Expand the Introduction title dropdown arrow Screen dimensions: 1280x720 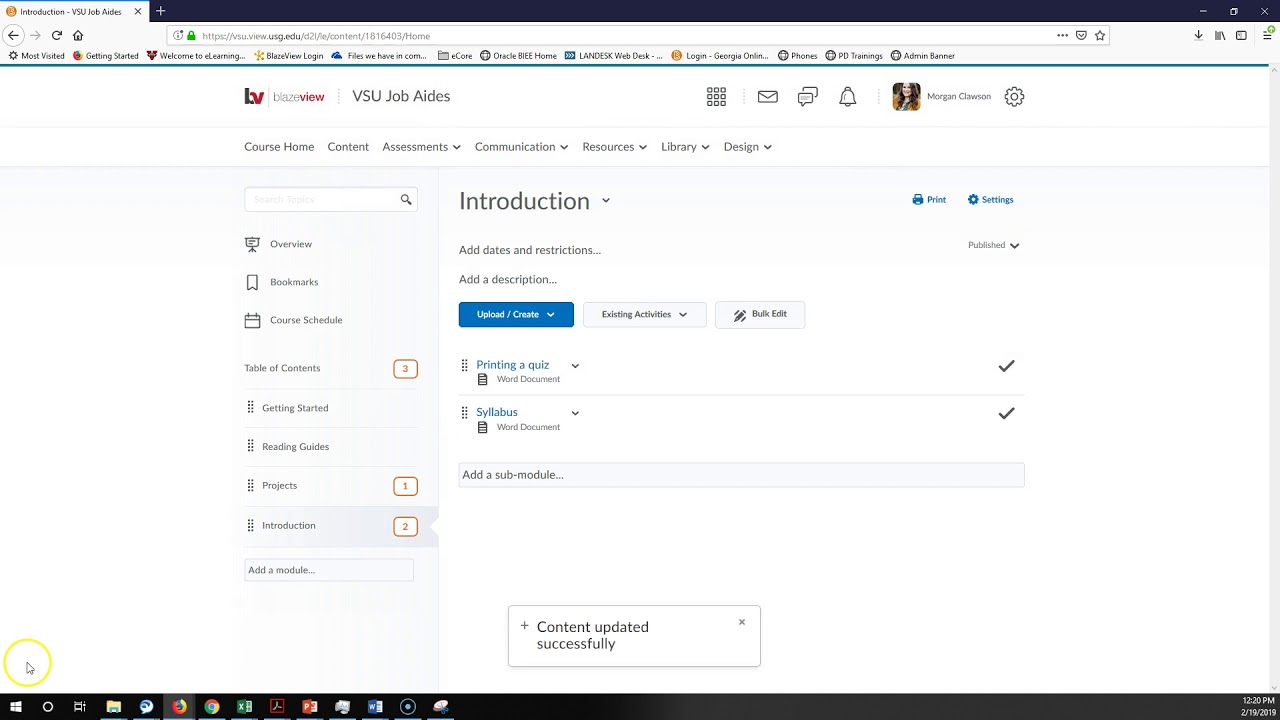(x=606, y=201)
